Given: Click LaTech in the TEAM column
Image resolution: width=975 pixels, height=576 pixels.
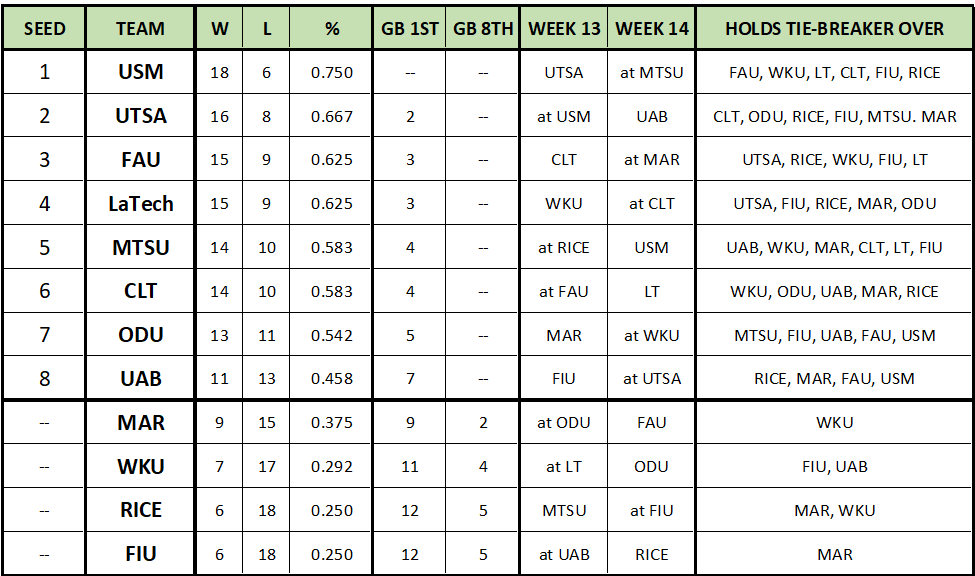Looking at the screenshot, I should (x=140, y=204).
